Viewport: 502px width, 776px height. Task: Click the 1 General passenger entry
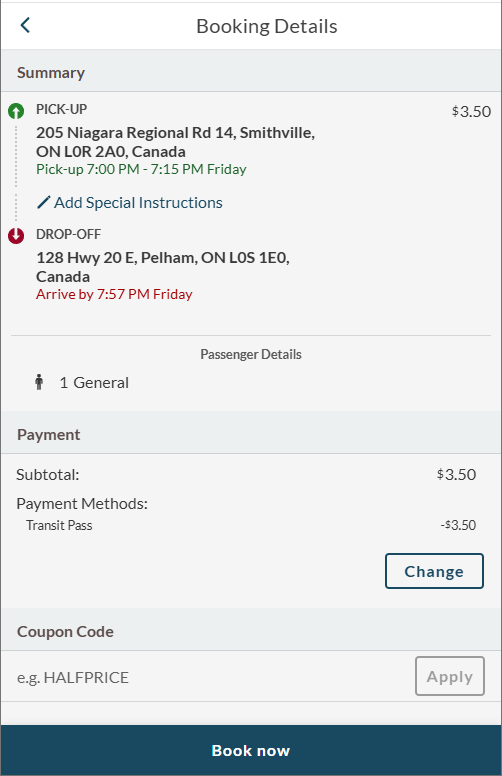pyautogui.click(x=94, y=383)
